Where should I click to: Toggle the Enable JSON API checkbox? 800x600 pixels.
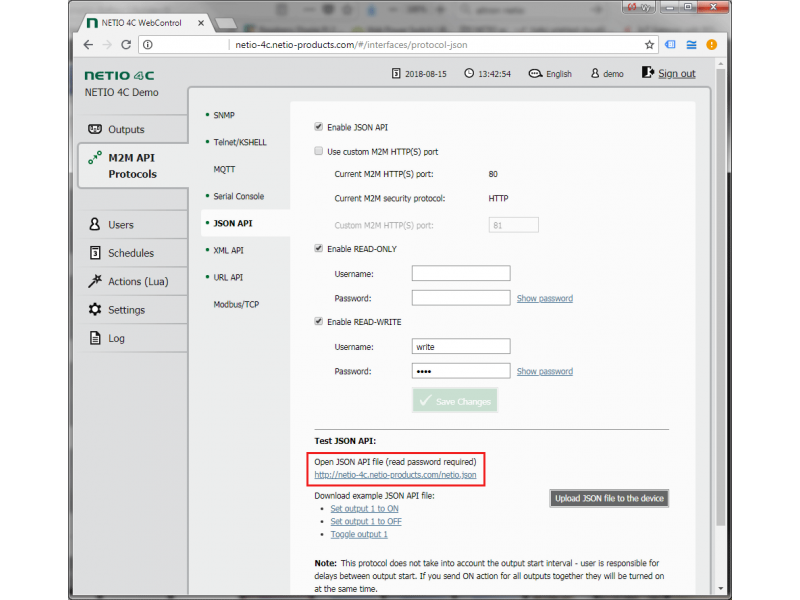pos(318,127)
